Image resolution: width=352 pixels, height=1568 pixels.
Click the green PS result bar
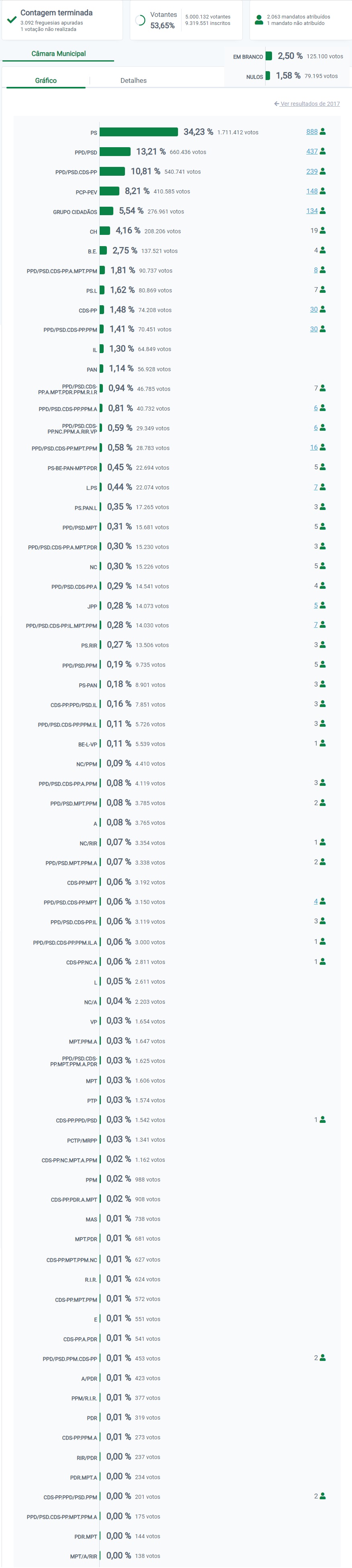pos(139,132)
